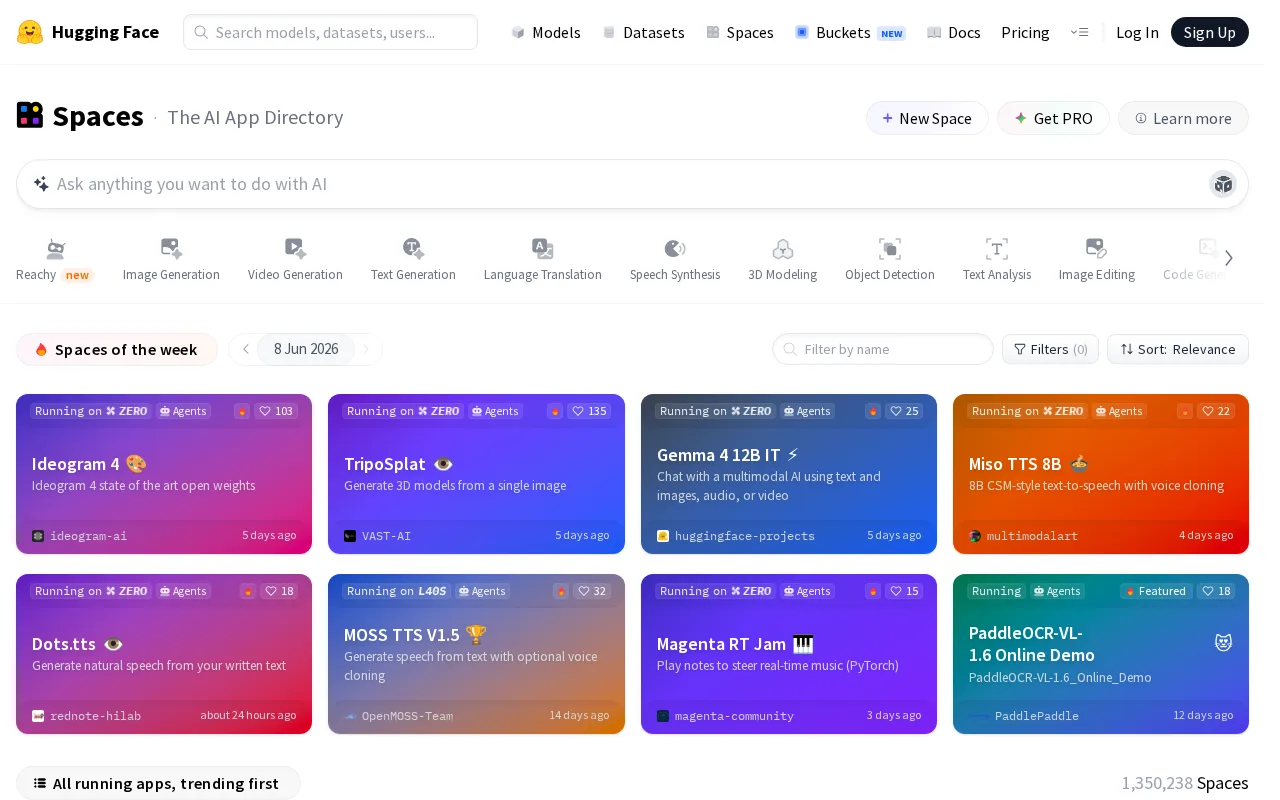Click the Sign Up button
This screenshot has width=1280, height=800.
1210,32
